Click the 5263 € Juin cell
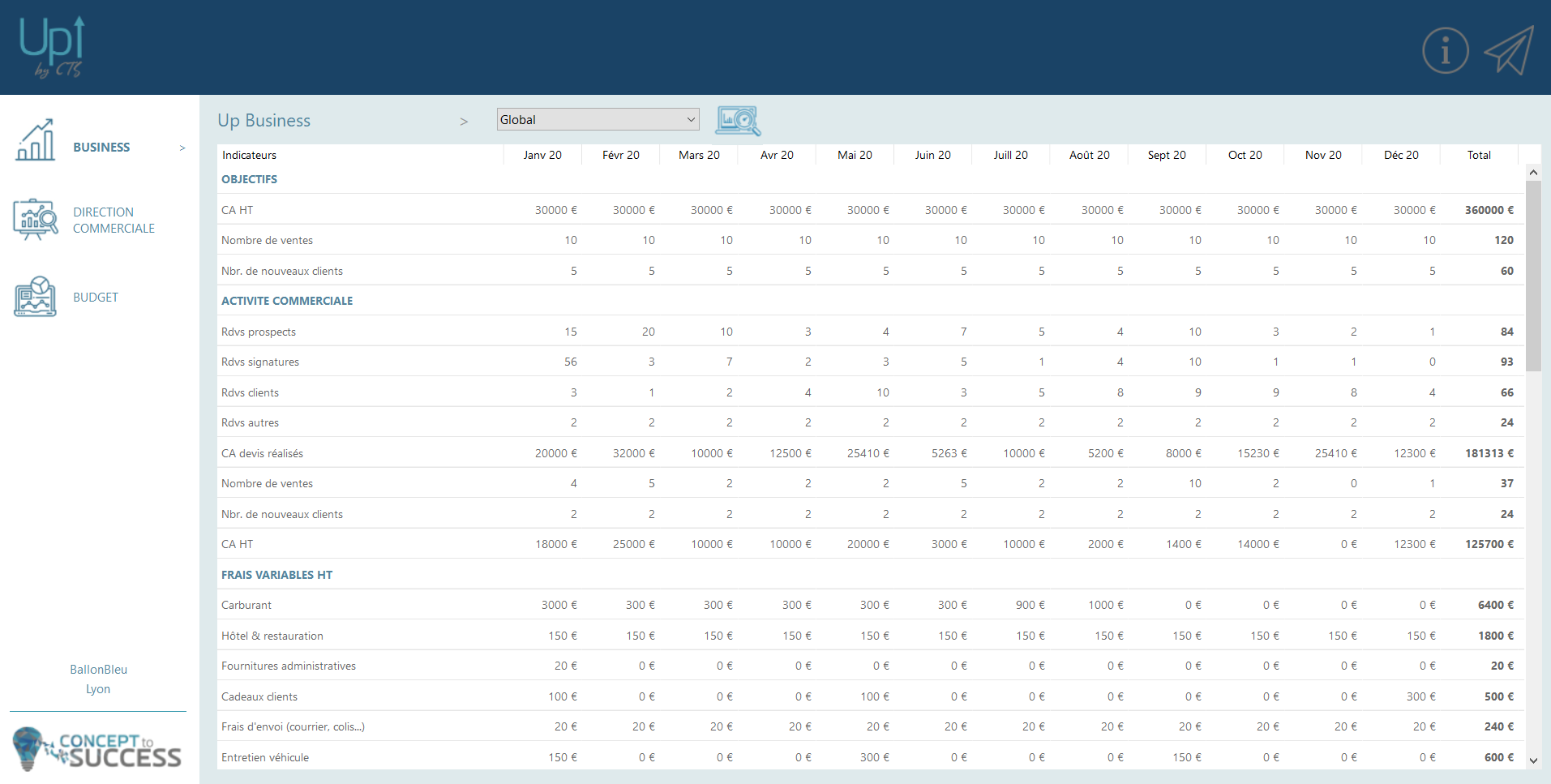The width and height of the screenshot is (1551, 784). [949, 453]
